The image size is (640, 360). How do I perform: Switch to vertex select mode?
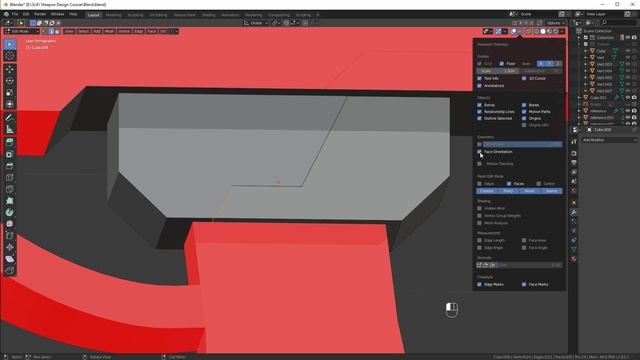(x=44, y=31)
